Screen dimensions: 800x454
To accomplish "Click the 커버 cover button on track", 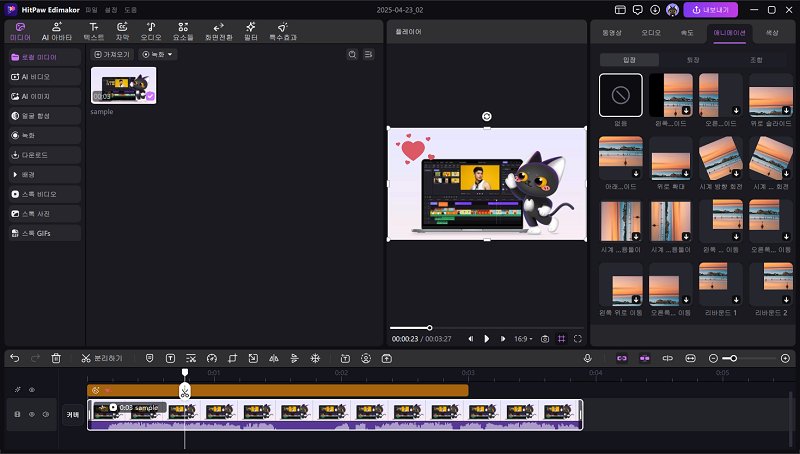I will click(72, 415).
